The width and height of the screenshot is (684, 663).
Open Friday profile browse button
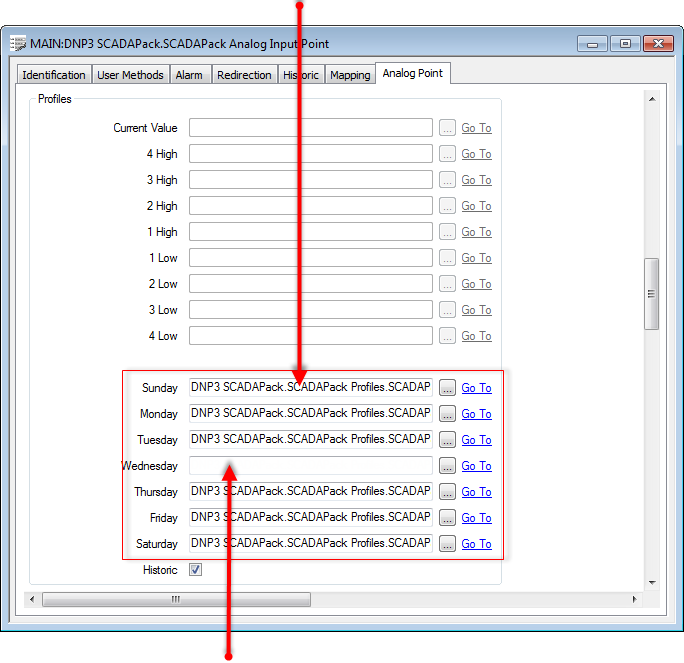click(447, 518)
